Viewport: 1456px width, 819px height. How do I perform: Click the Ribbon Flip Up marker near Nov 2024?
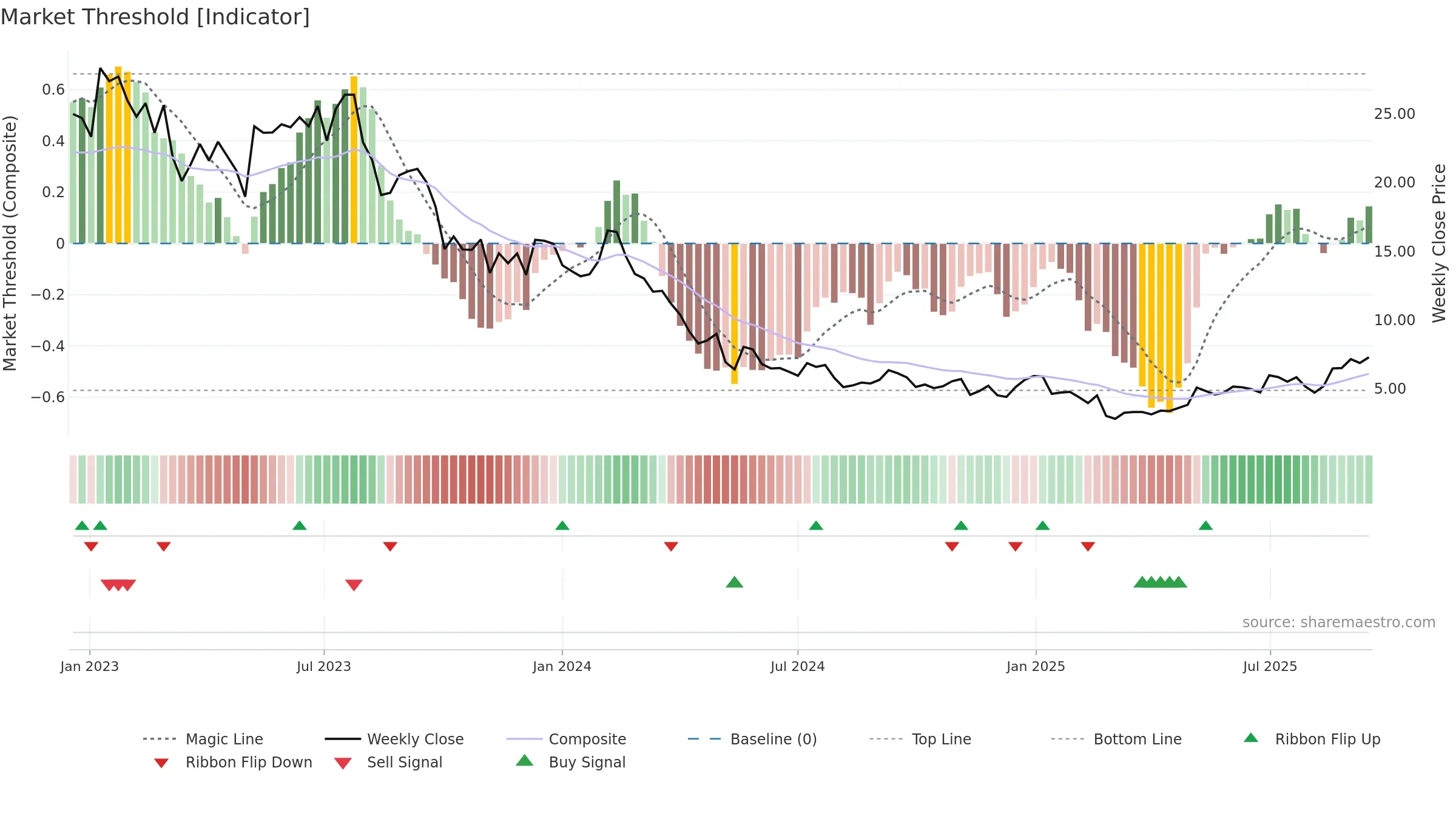coord(961,525)
